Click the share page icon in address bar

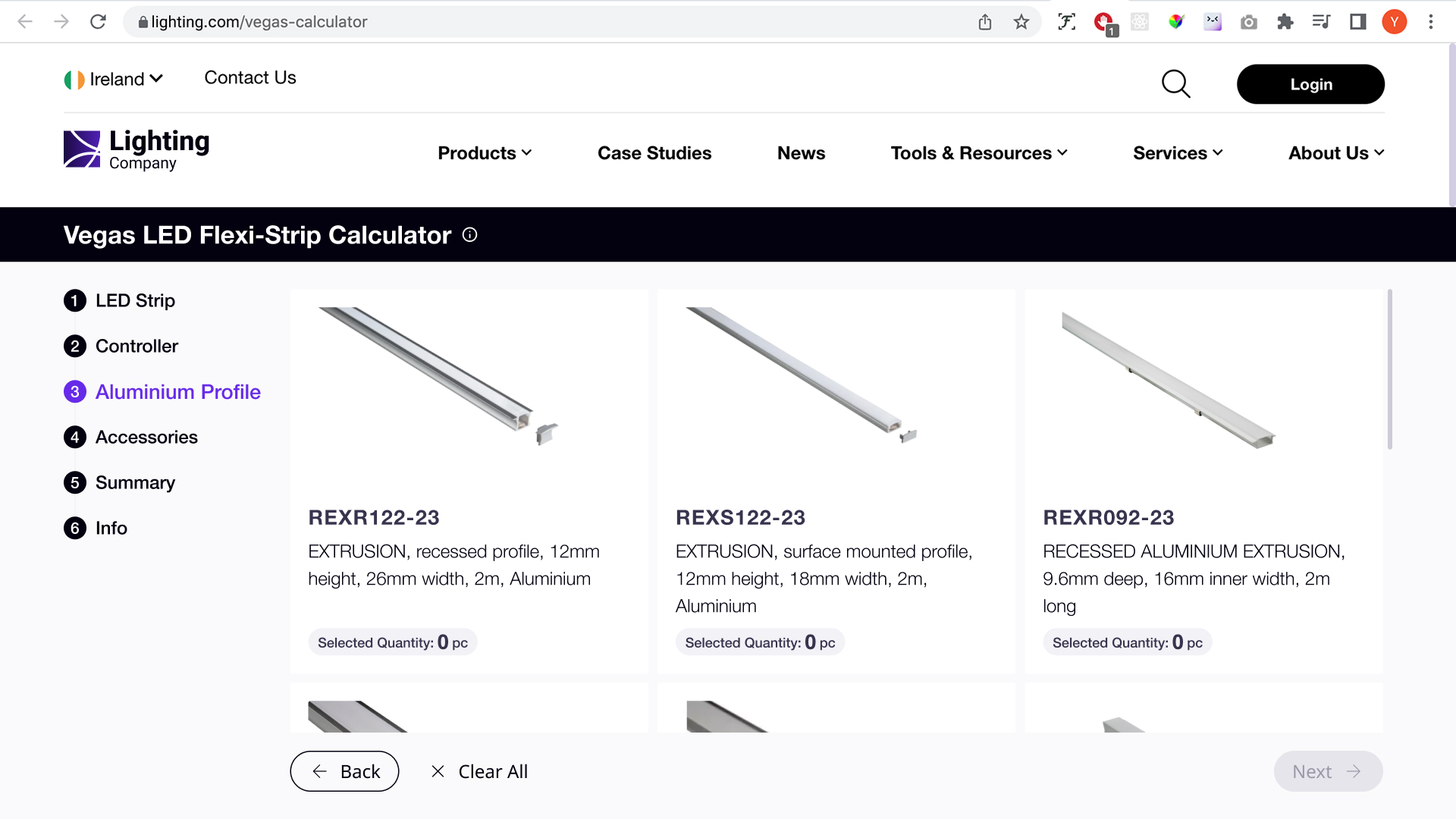click(985, 22)
